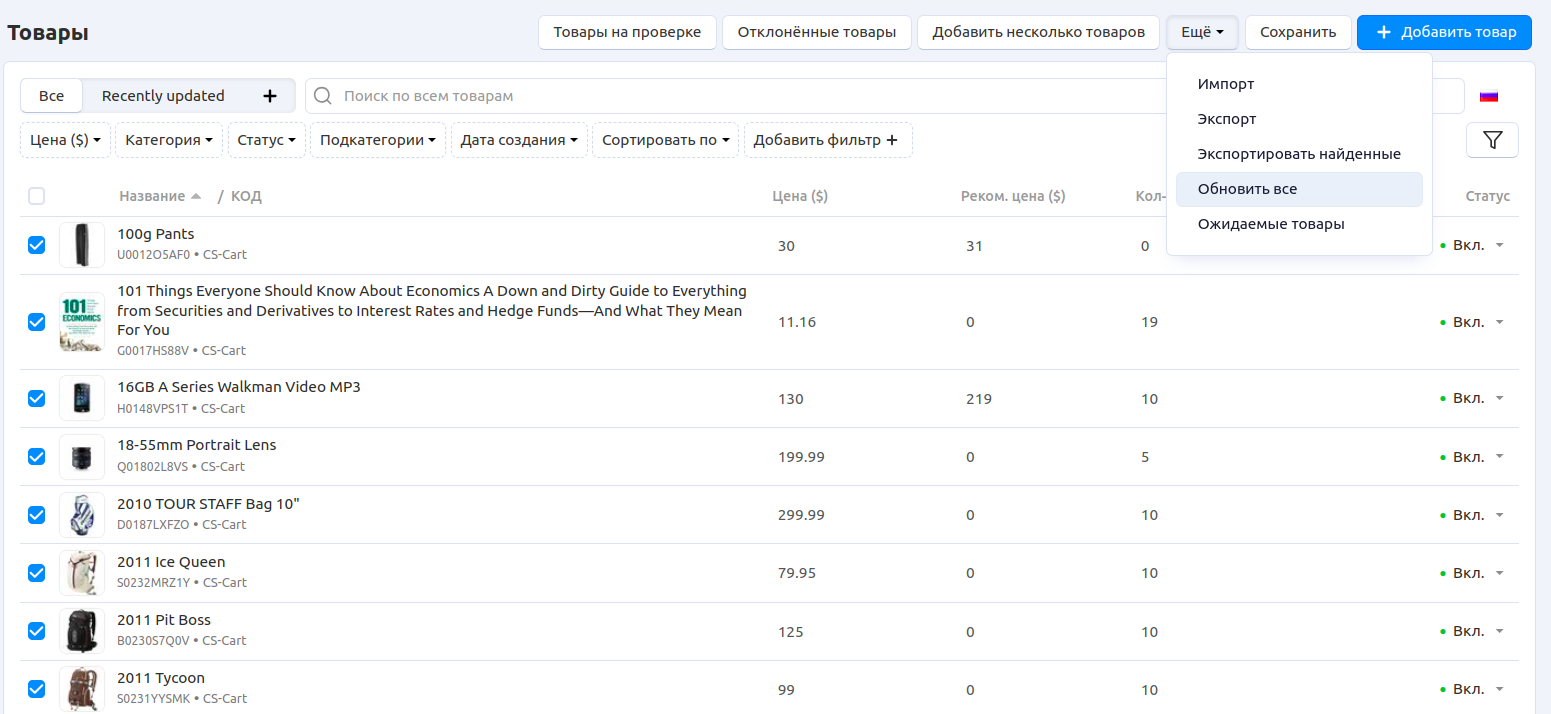Click the 2011 Pit Boss backpack image
Image resolution: width=1551 pixels, height=714 pixels.
(81, 631)
